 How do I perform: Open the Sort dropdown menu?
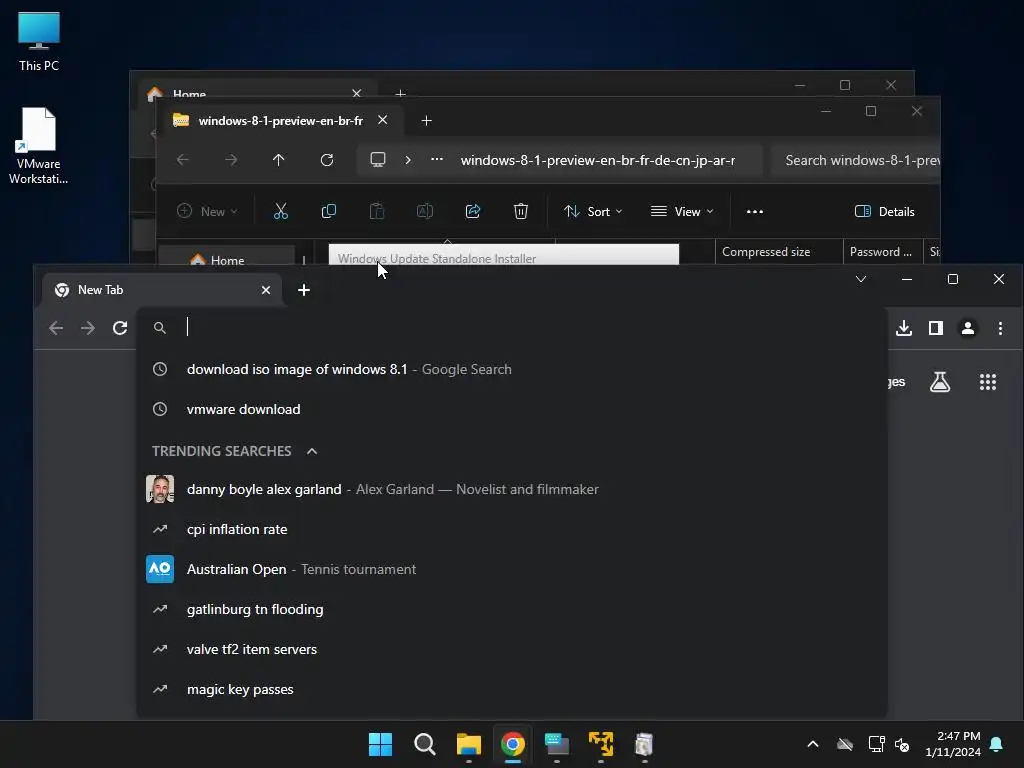[593, 212]
